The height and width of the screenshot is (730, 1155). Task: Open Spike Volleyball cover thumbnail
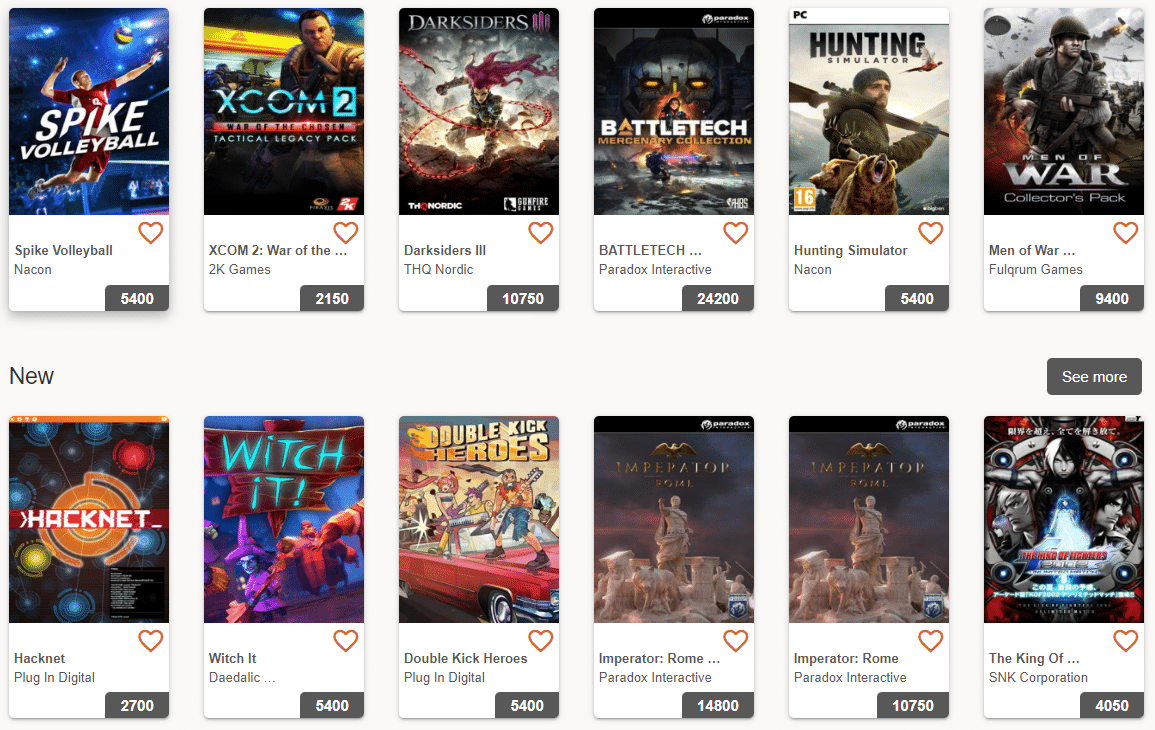[x=89, y=111]
